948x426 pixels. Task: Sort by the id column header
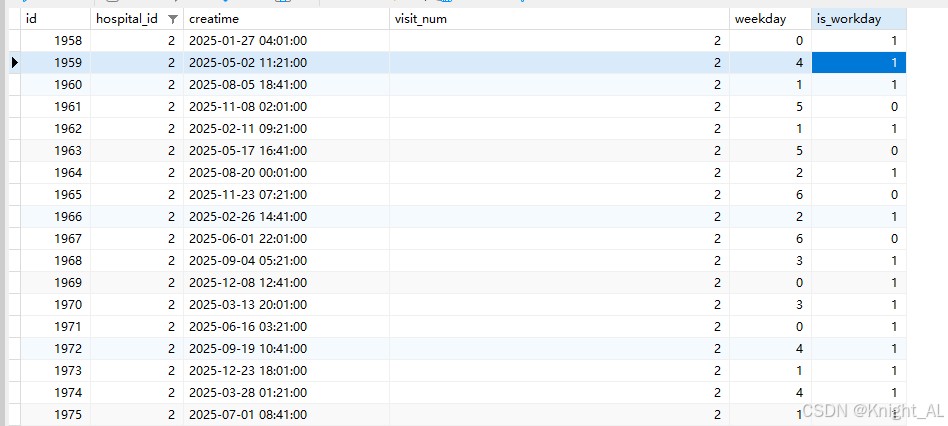(56, 19)
